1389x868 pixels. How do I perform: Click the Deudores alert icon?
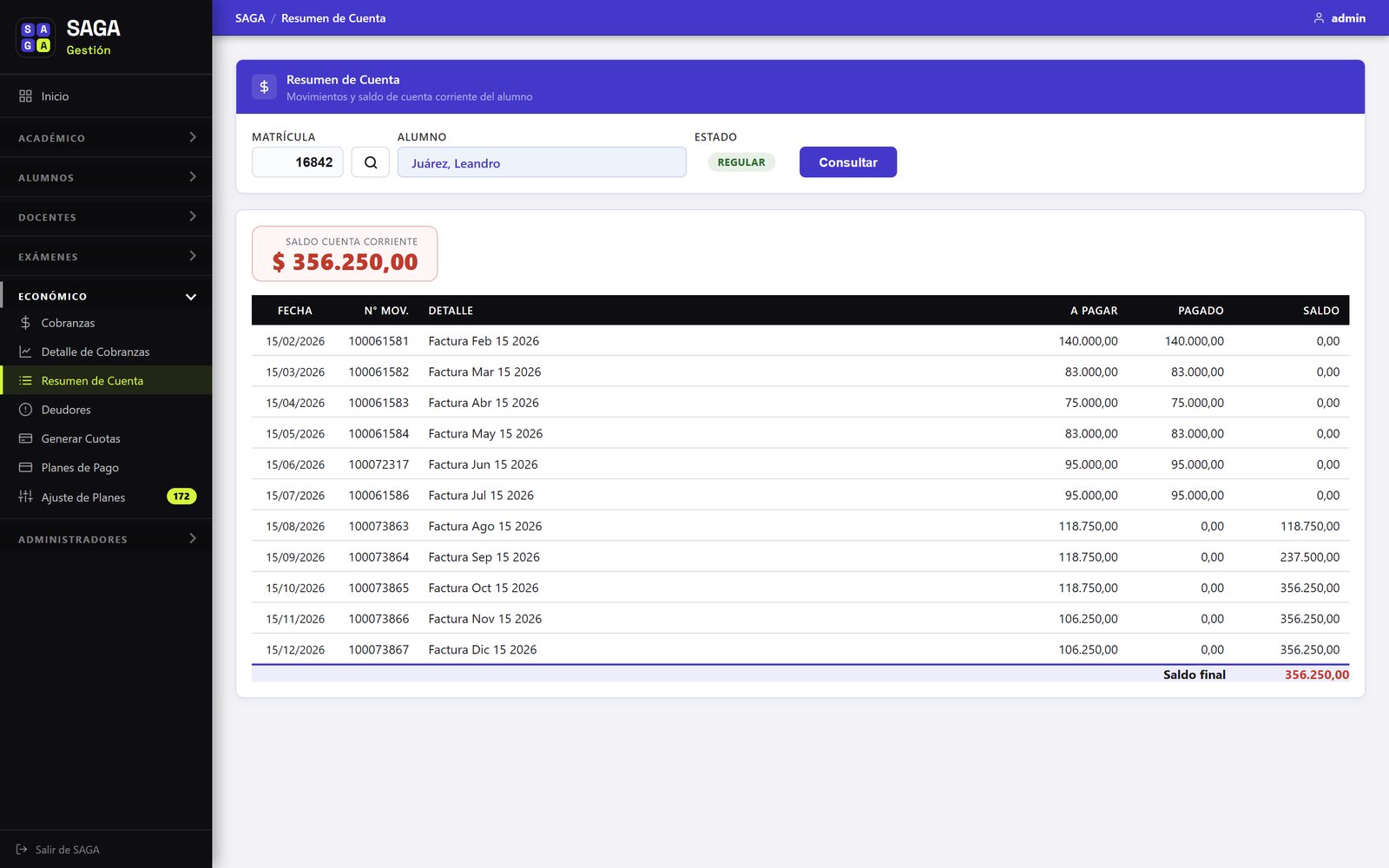pyautogui.click(x=25, y=410)
